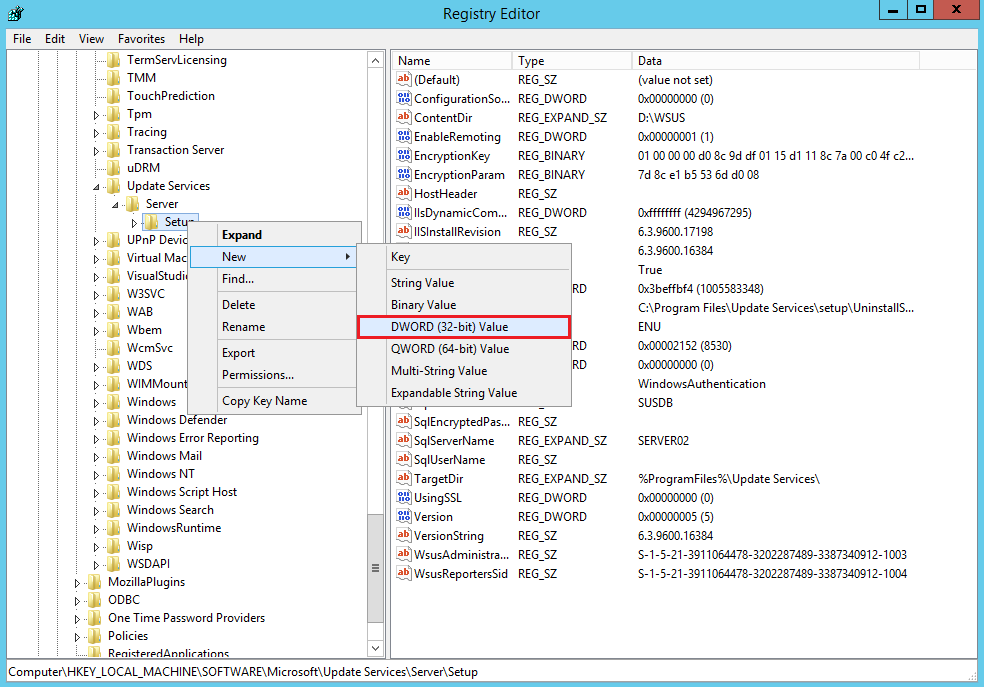Choose String Value from submenu
Viewport: 984px width, 687px height.
464,283
